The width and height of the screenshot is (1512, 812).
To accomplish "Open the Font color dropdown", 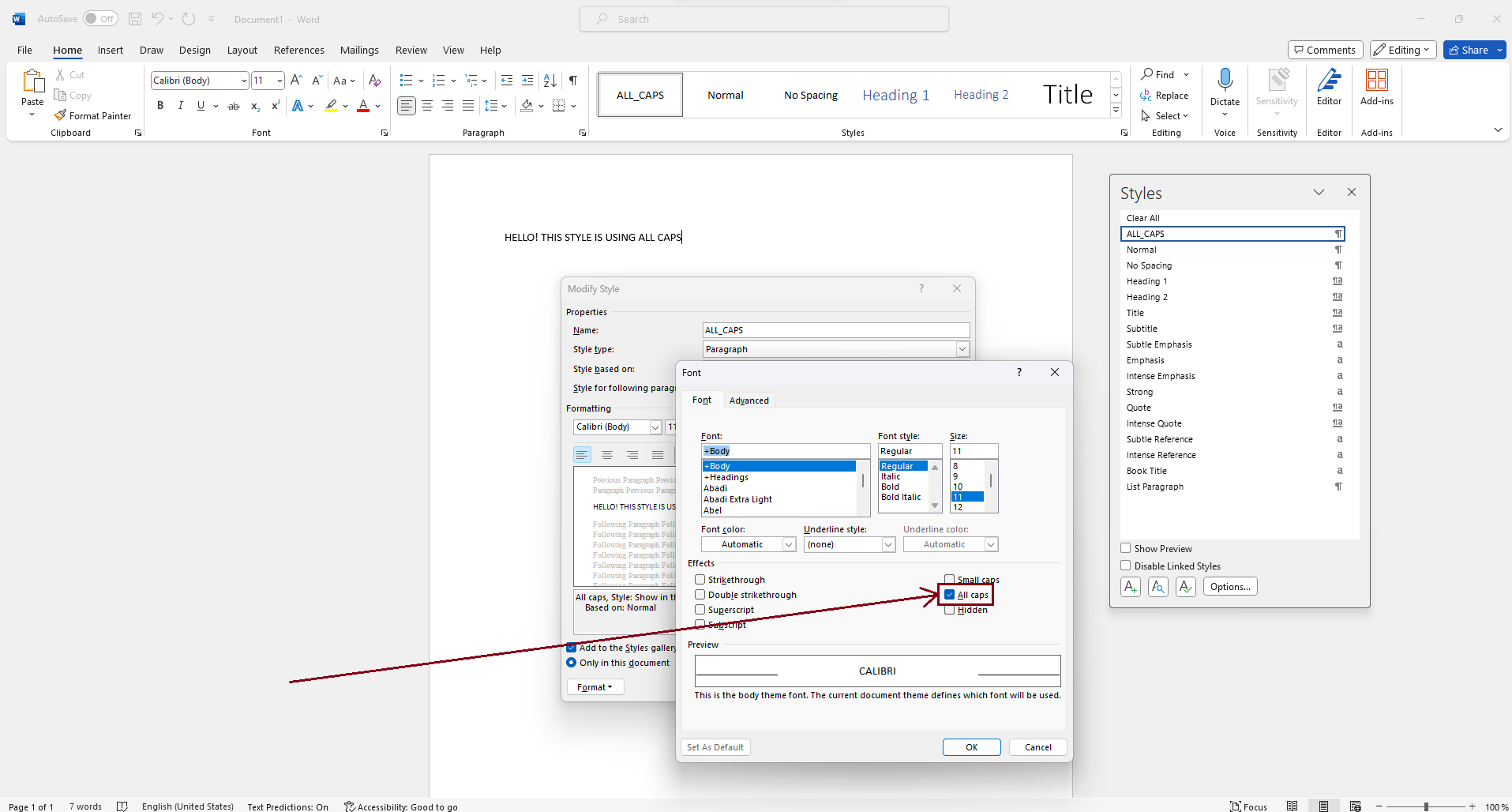I will pos(748,544).
